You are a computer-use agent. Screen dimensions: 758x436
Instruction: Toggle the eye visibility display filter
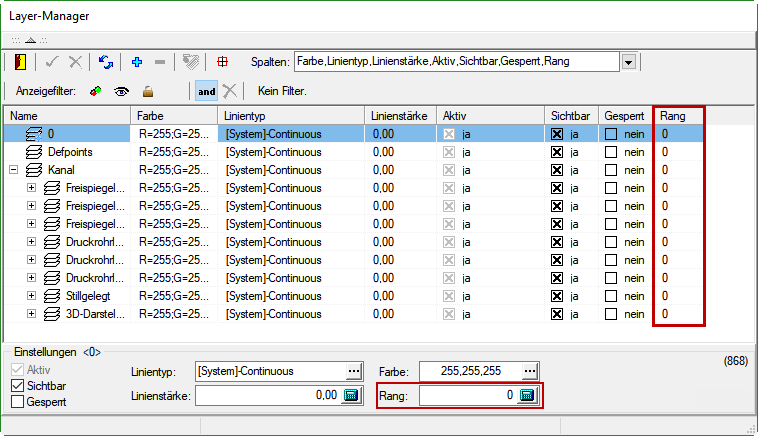coord(122,91)
